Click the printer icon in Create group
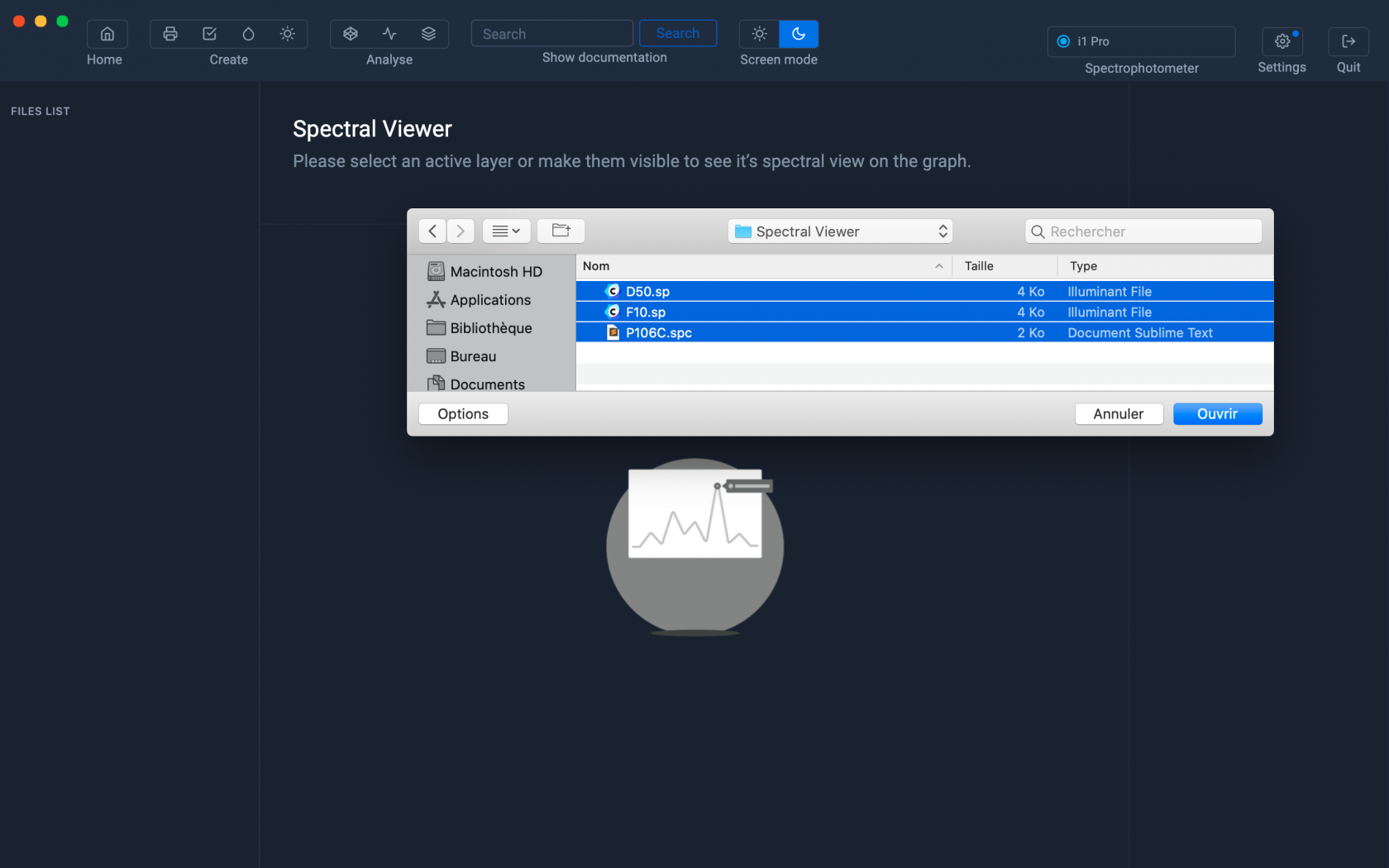Screen dimensions: 1389x868 tap(170, 34)
